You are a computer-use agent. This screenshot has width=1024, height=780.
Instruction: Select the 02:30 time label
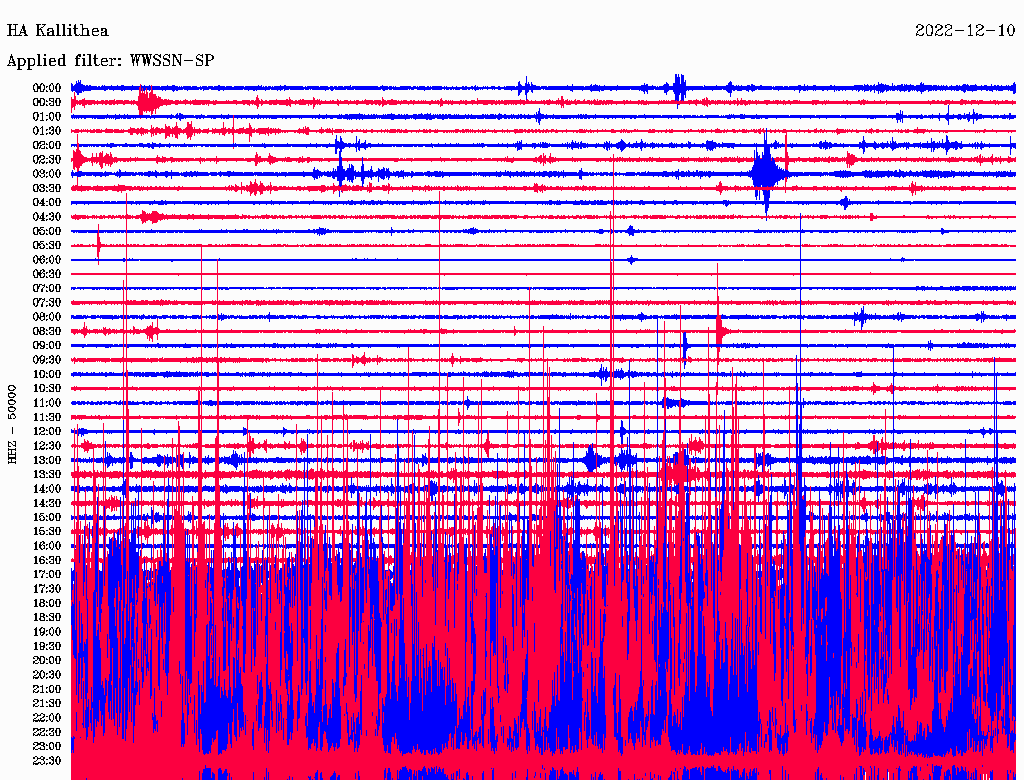pyautogui.click(x=47, y=159)
